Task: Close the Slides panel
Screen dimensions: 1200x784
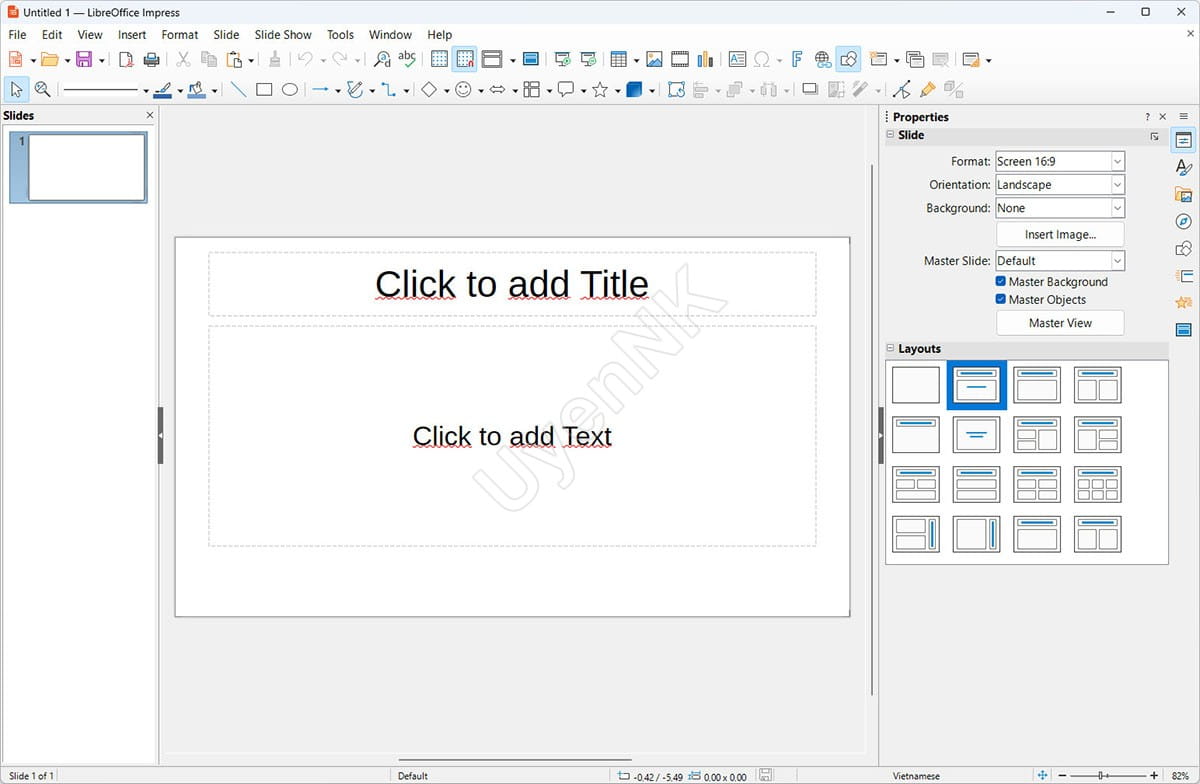Action: [x=150, y=116]
